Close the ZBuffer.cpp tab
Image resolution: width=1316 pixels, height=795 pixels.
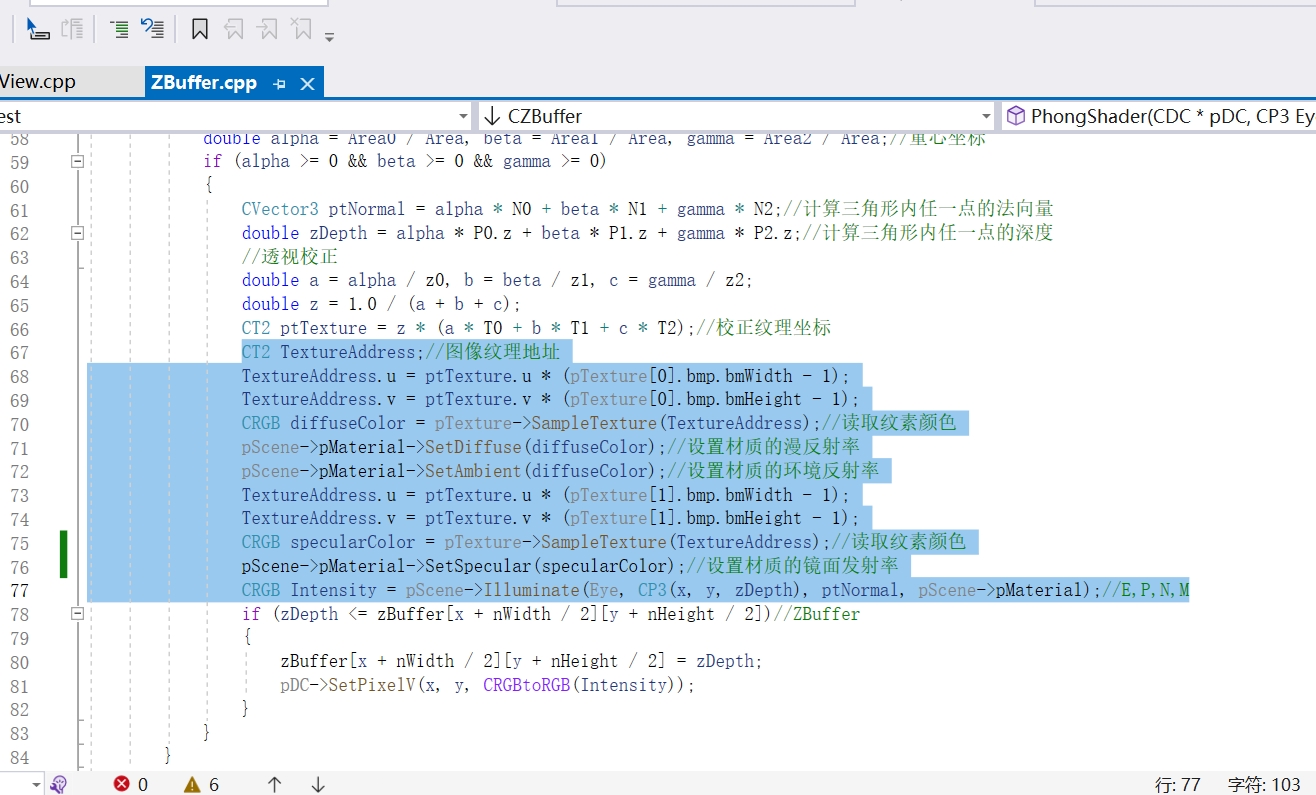pyautogui.click(x=307, y=84)
